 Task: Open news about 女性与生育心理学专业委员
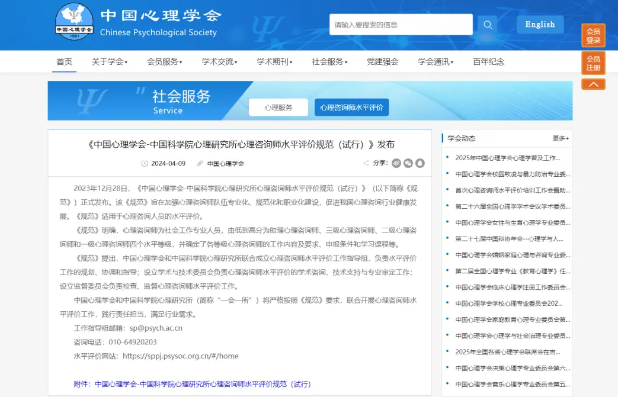tap(513, 222)
